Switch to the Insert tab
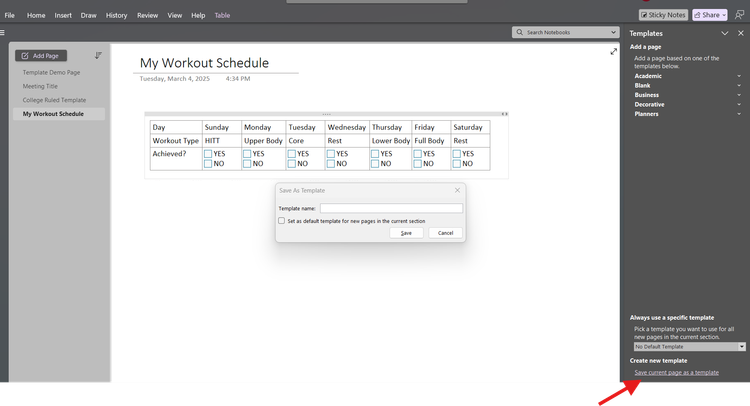This screenshot has width=750, height=406. pyautogui.click(x=63, y=15)
